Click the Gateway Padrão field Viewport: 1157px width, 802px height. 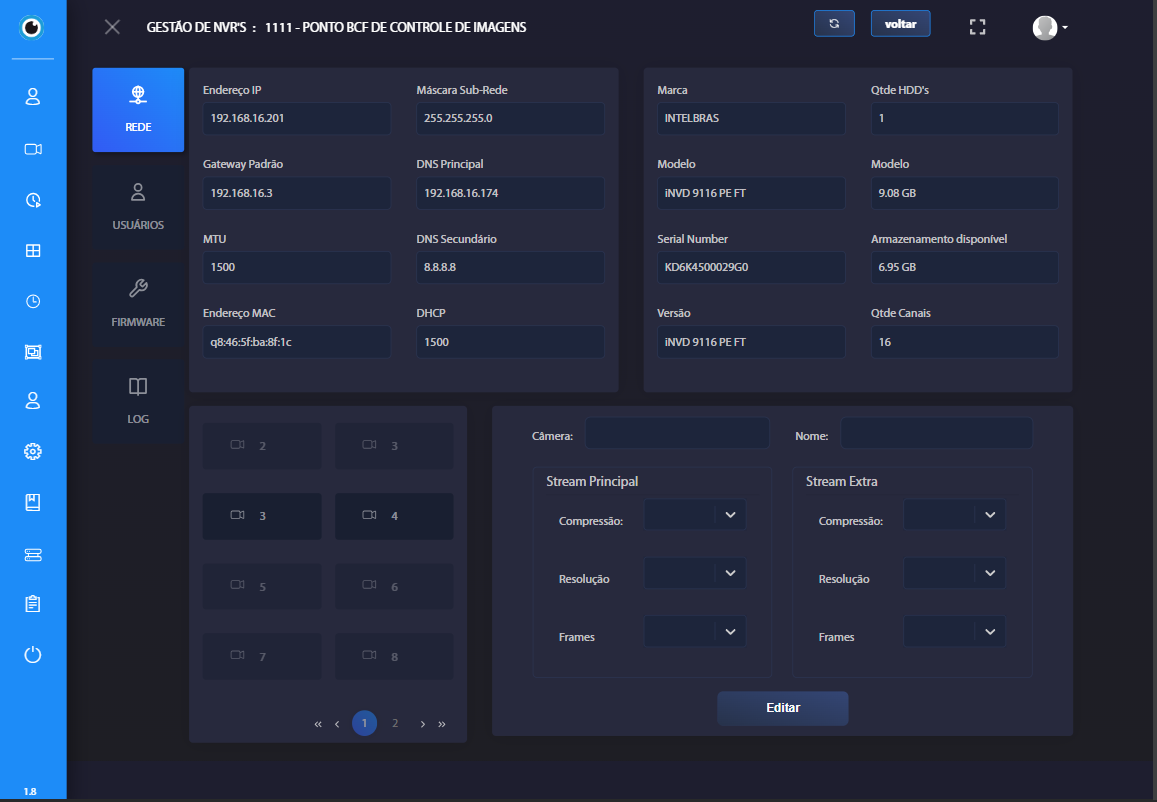297,193
